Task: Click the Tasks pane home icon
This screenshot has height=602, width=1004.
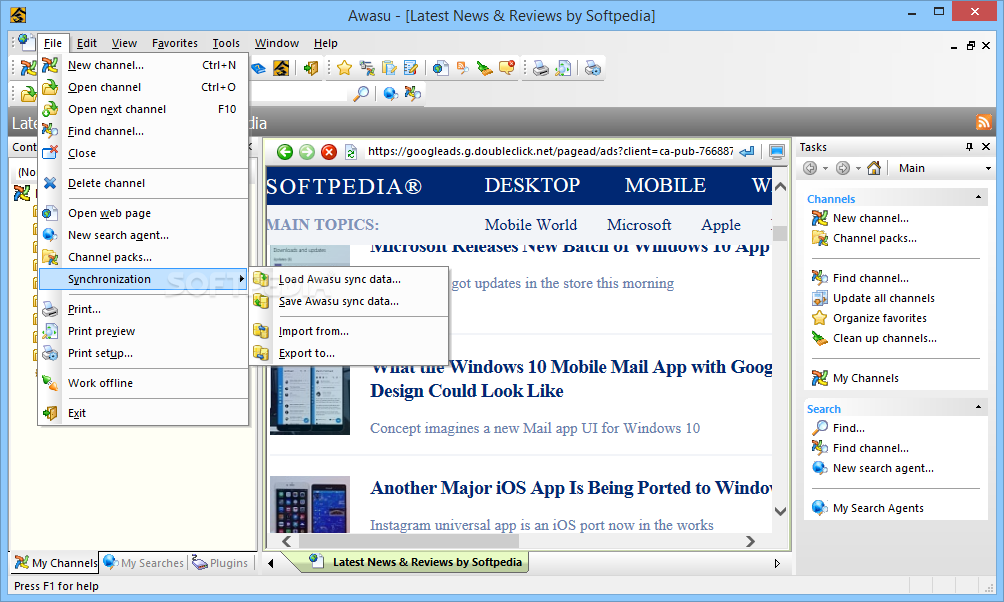Action: tap(874, 168)
